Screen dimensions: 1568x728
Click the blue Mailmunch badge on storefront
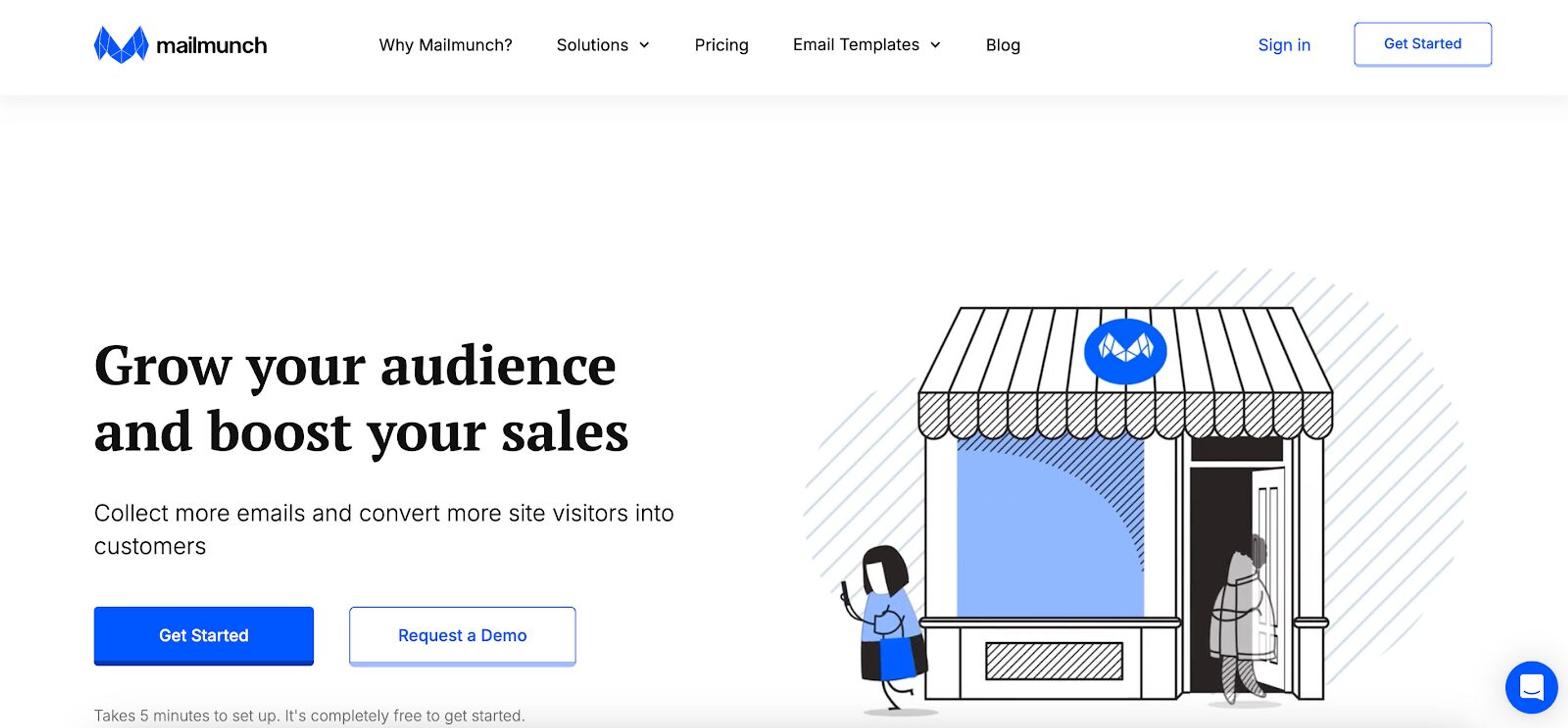pos(1125,351)
